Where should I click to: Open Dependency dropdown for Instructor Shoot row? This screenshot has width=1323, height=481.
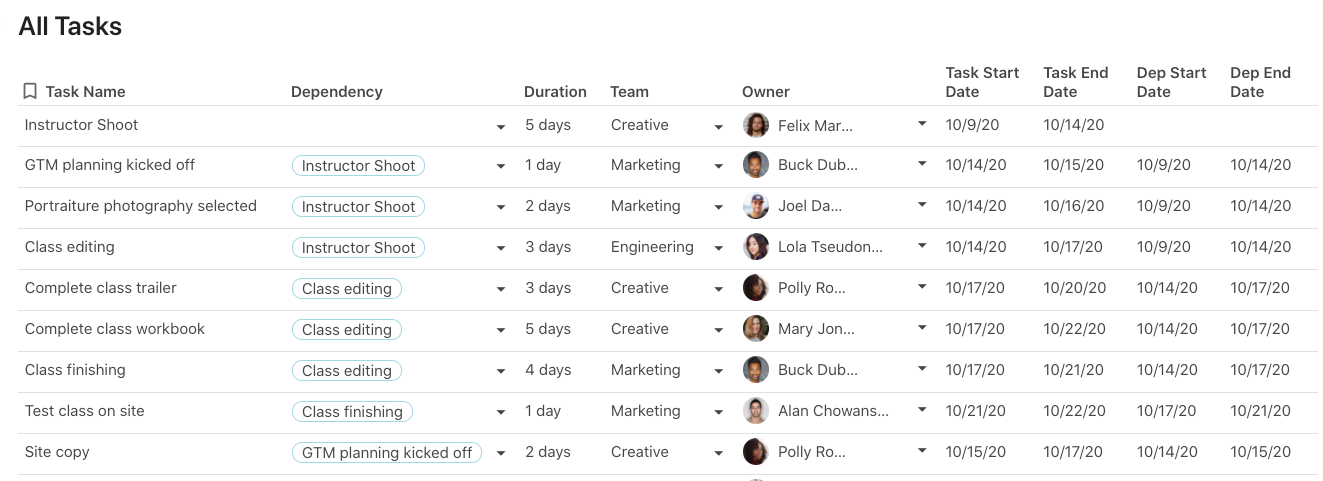[x=500, y=127]
